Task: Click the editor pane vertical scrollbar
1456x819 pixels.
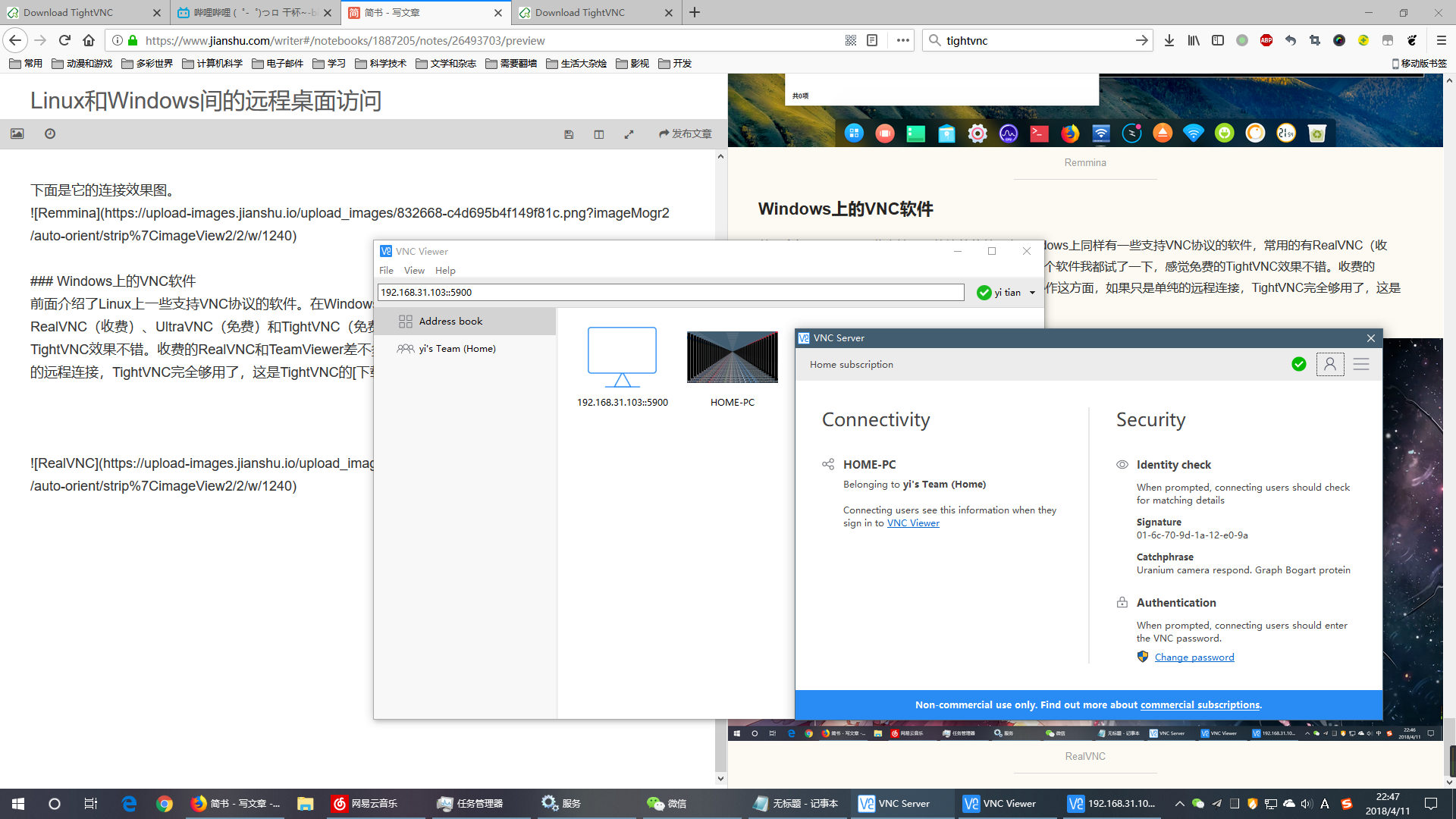Action: 720,467
